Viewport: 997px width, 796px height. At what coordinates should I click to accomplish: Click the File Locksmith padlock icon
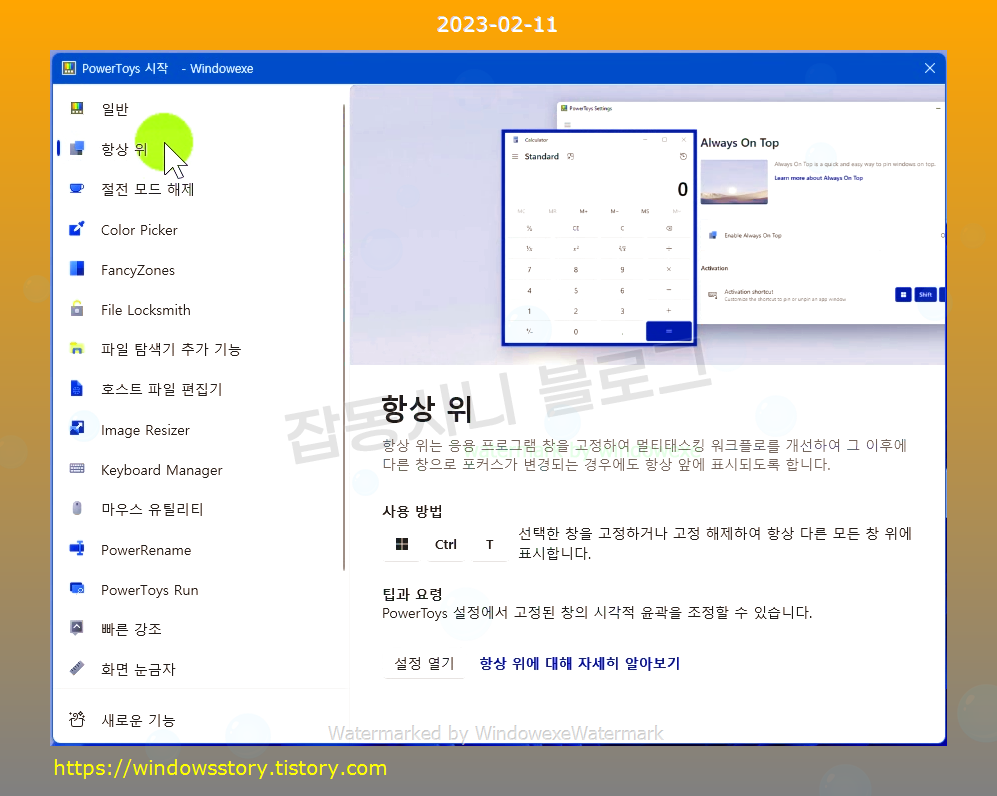pyautogui.click(x=77, y=309)
